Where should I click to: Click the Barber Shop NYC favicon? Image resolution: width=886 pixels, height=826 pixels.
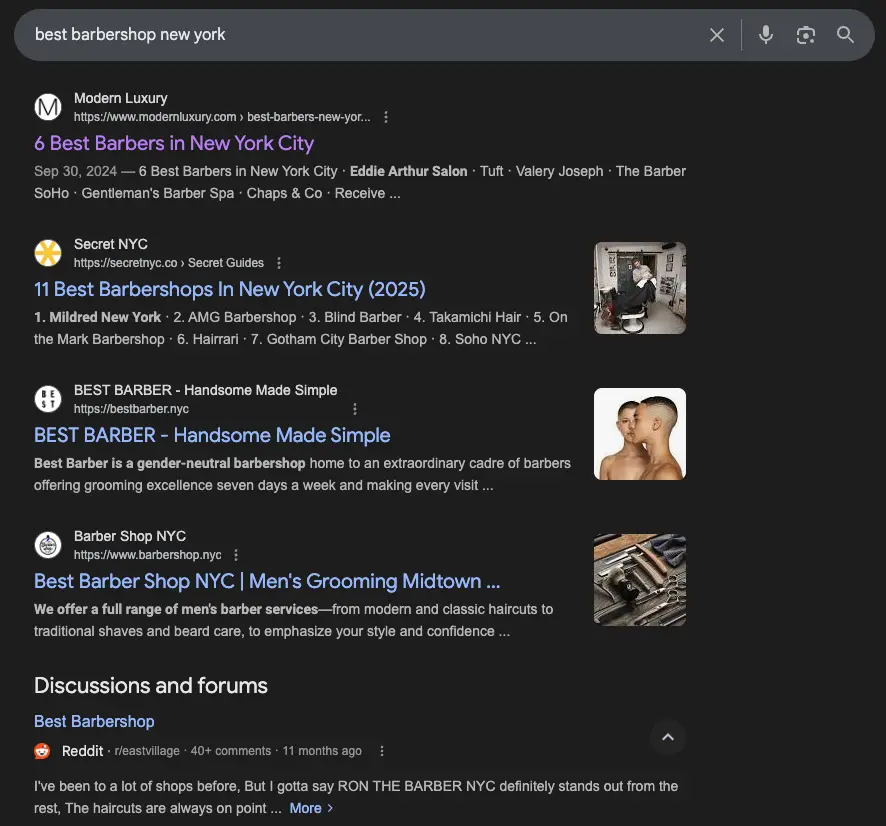click(x=48, y=544)
